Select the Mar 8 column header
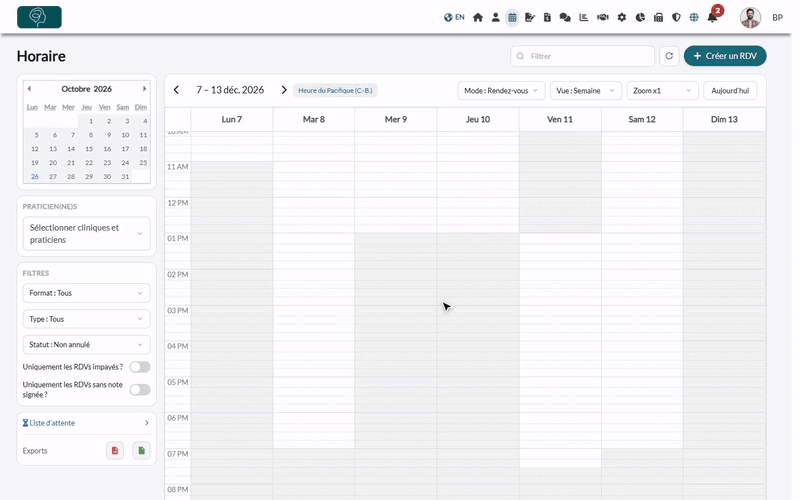 click(x=314, y=119)
